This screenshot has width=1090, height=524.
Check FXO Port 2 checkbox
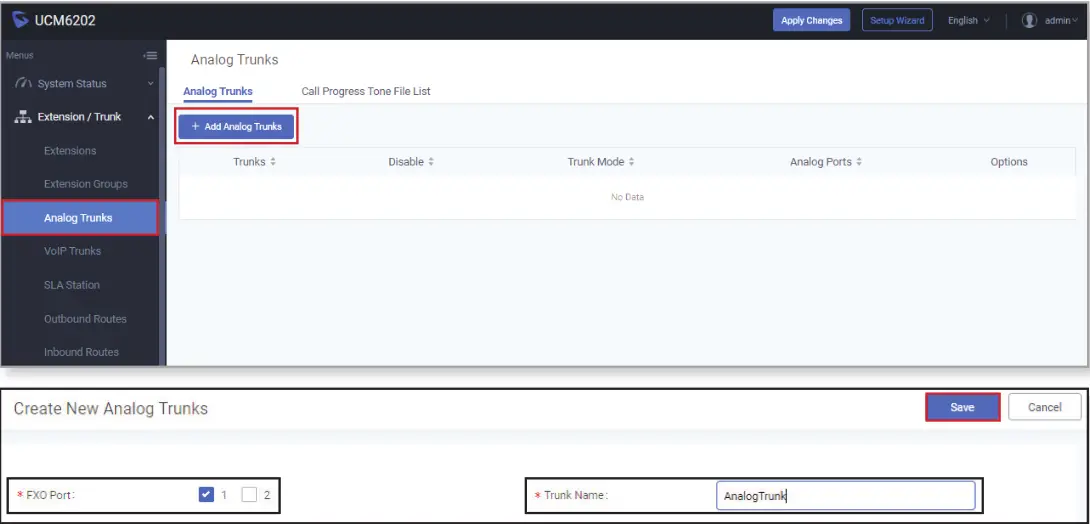tap(249, 495)
